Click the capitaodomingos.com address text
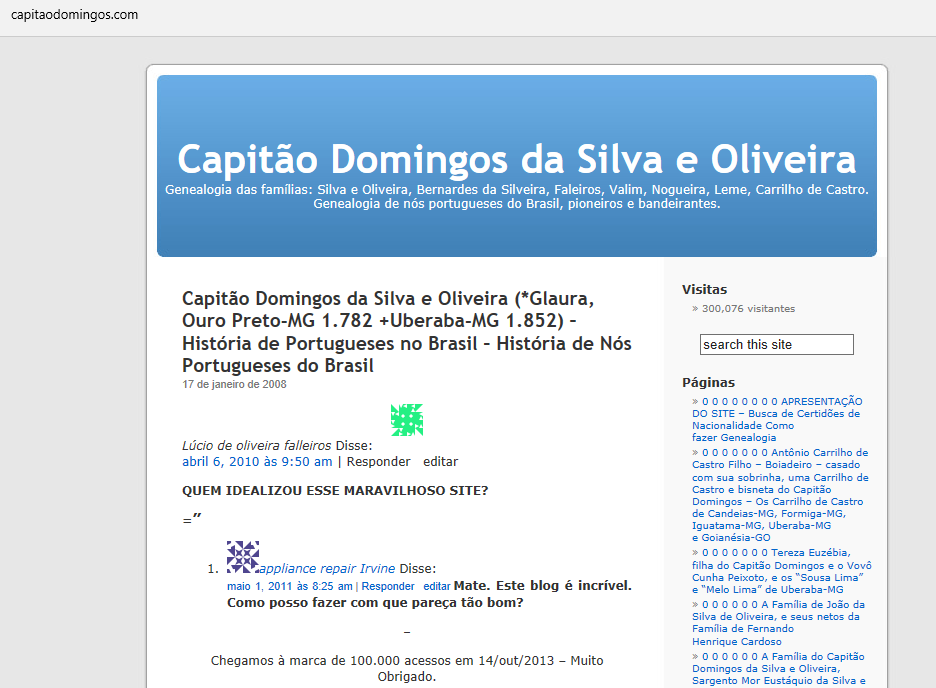Viewport: 936px width, 688px height. point(74,15)
